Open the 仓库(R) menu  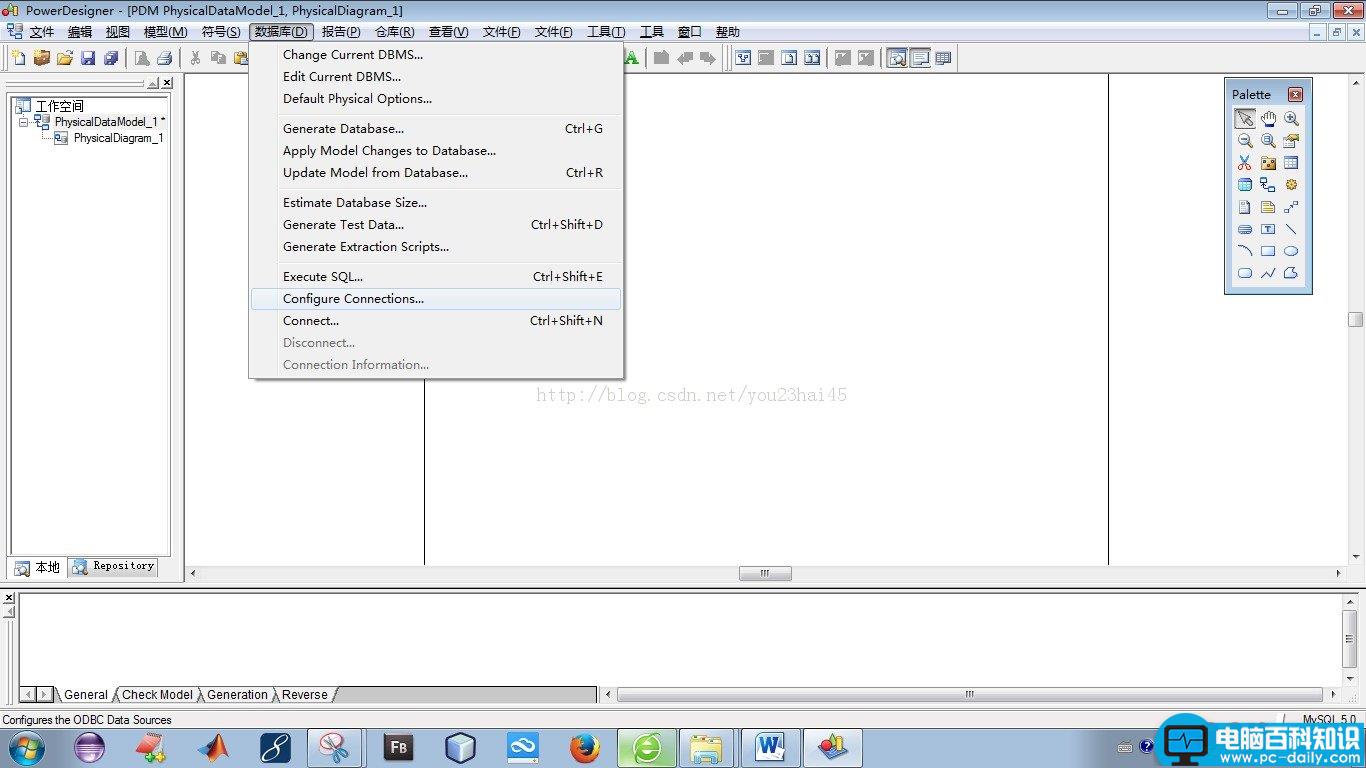[x=394, y=32]
